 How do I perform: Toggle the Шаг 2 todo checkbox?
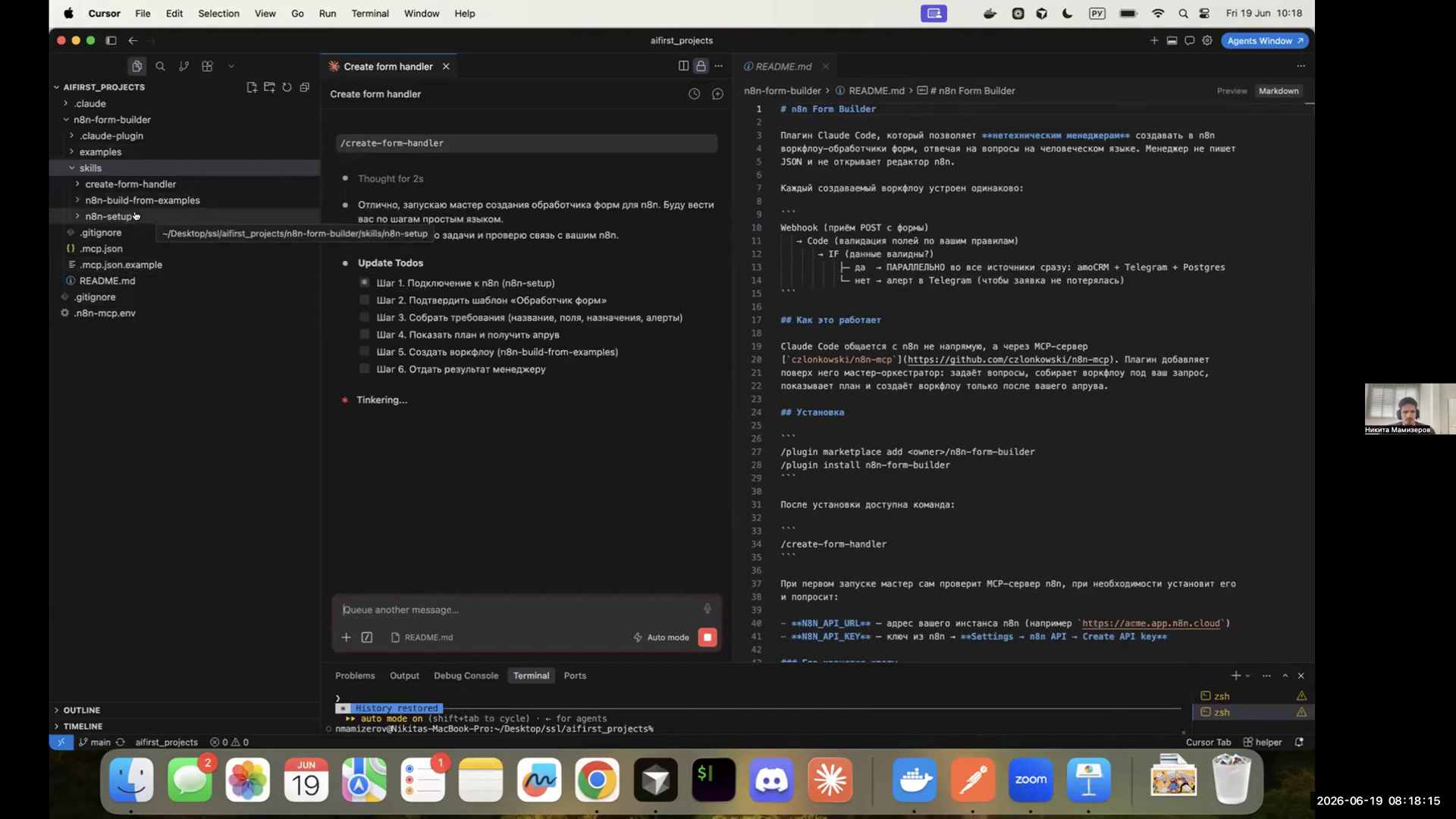365,300
